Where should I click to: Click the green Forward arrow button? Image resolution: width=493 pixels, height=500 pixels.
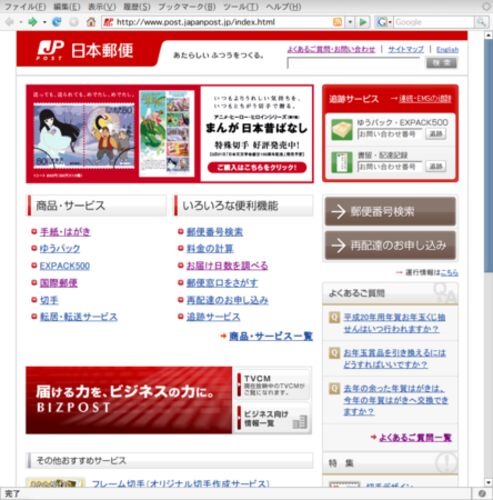[x=32, y=22]
